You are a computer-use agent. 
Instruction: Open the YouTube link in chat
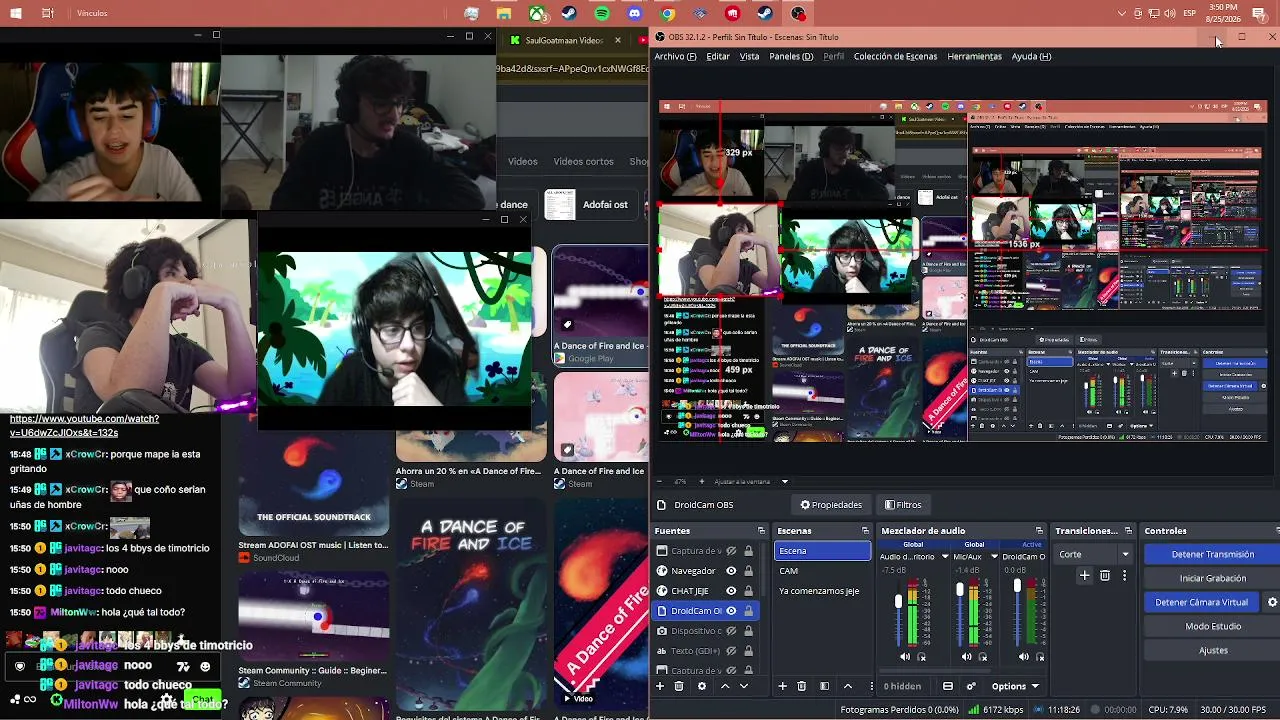tap(84, 426)
